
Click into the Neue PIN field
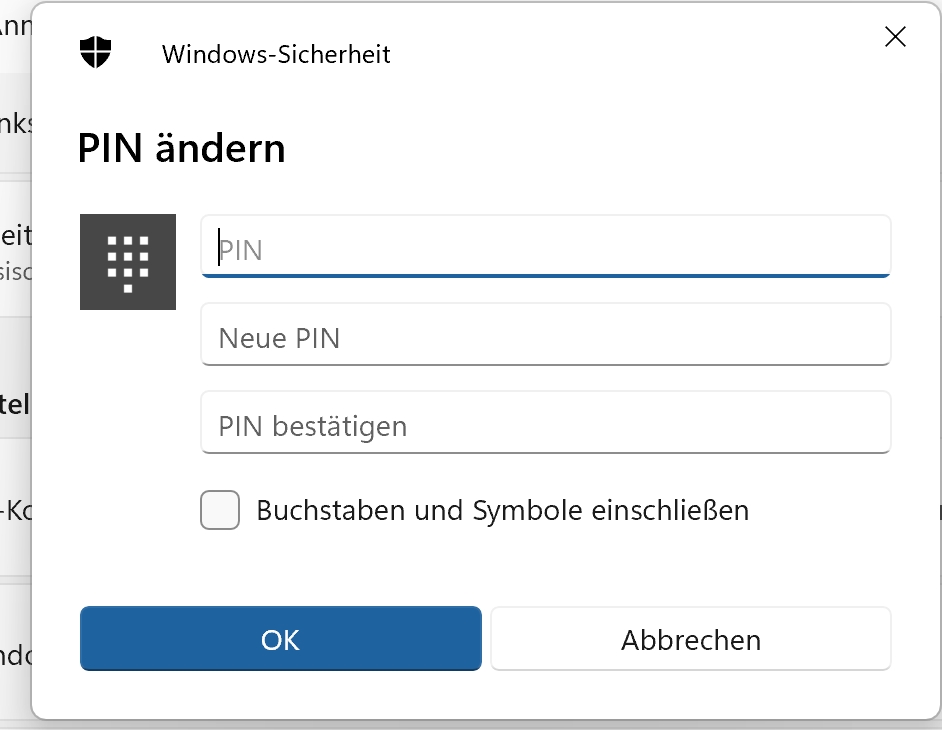coord(545,337)
